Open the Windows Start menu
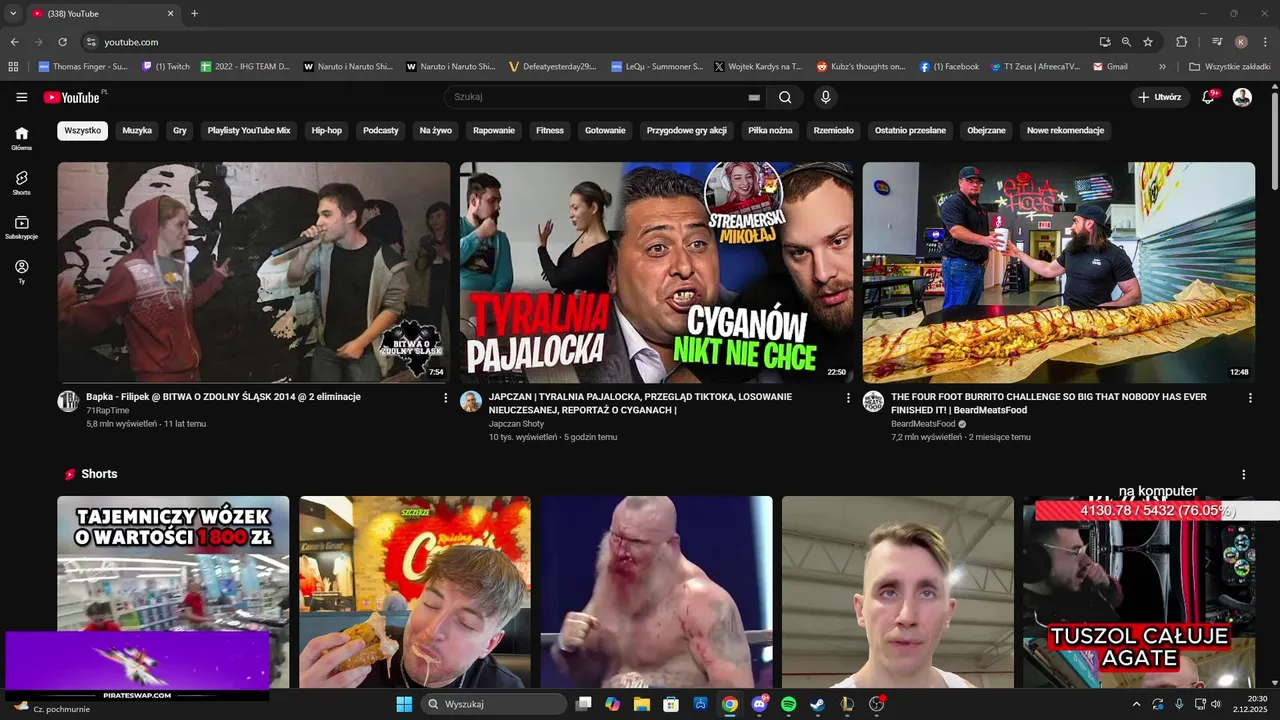The image size is (1280, 720). point(404,704)
